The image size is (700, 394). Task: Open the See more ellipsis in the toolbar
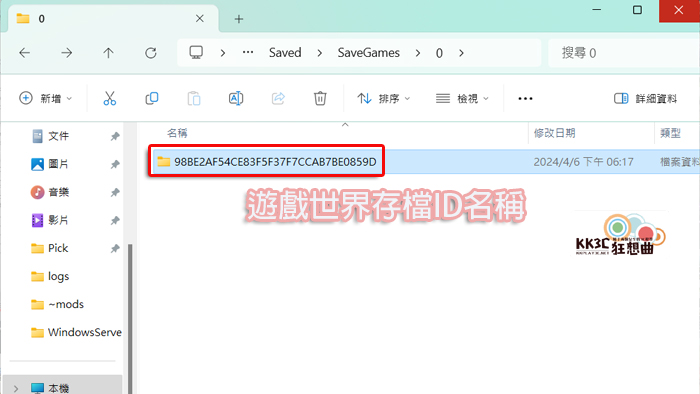pos(525,99)
